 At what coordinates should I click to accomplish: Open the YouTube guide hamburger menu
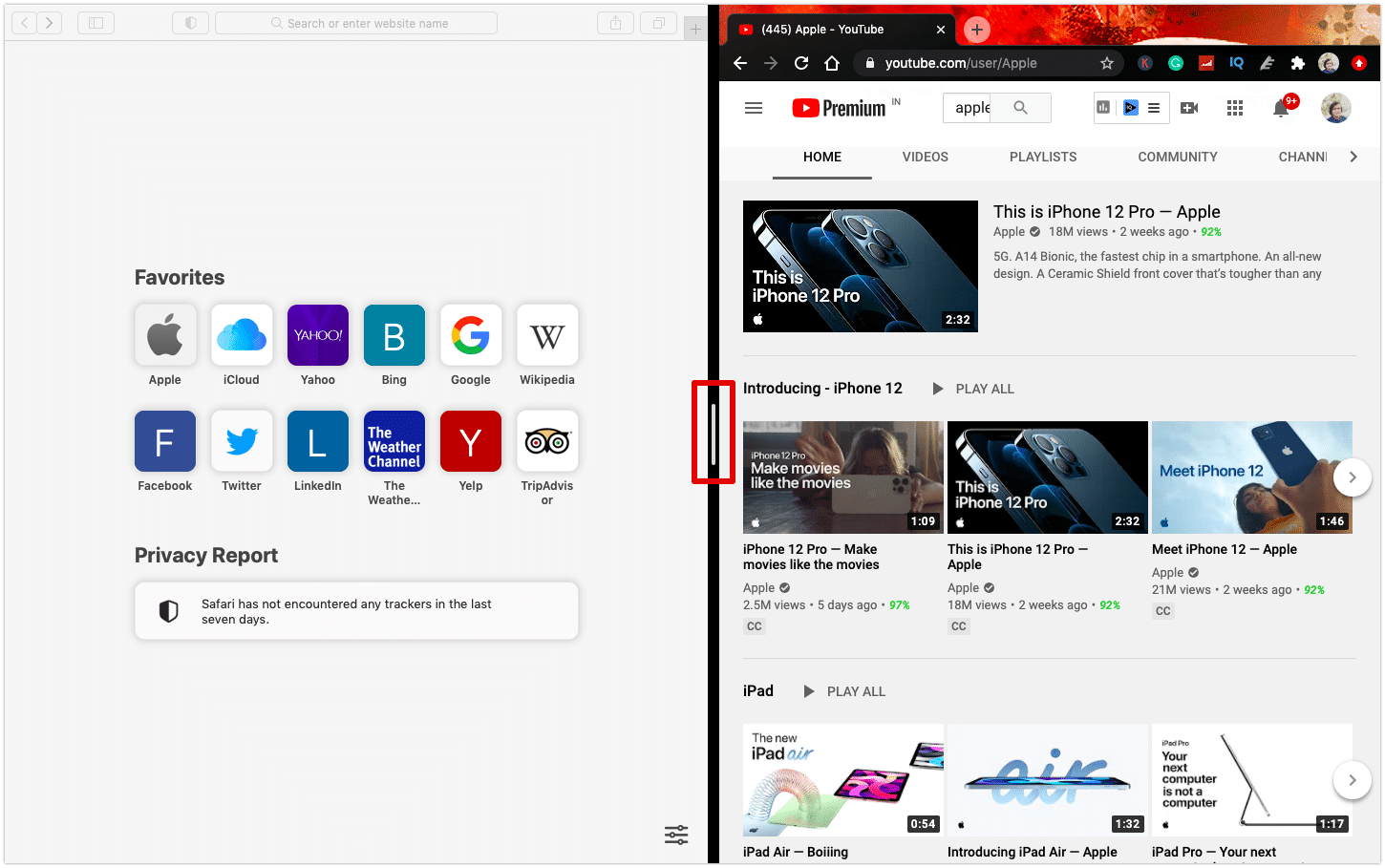[x=754, y=108]
